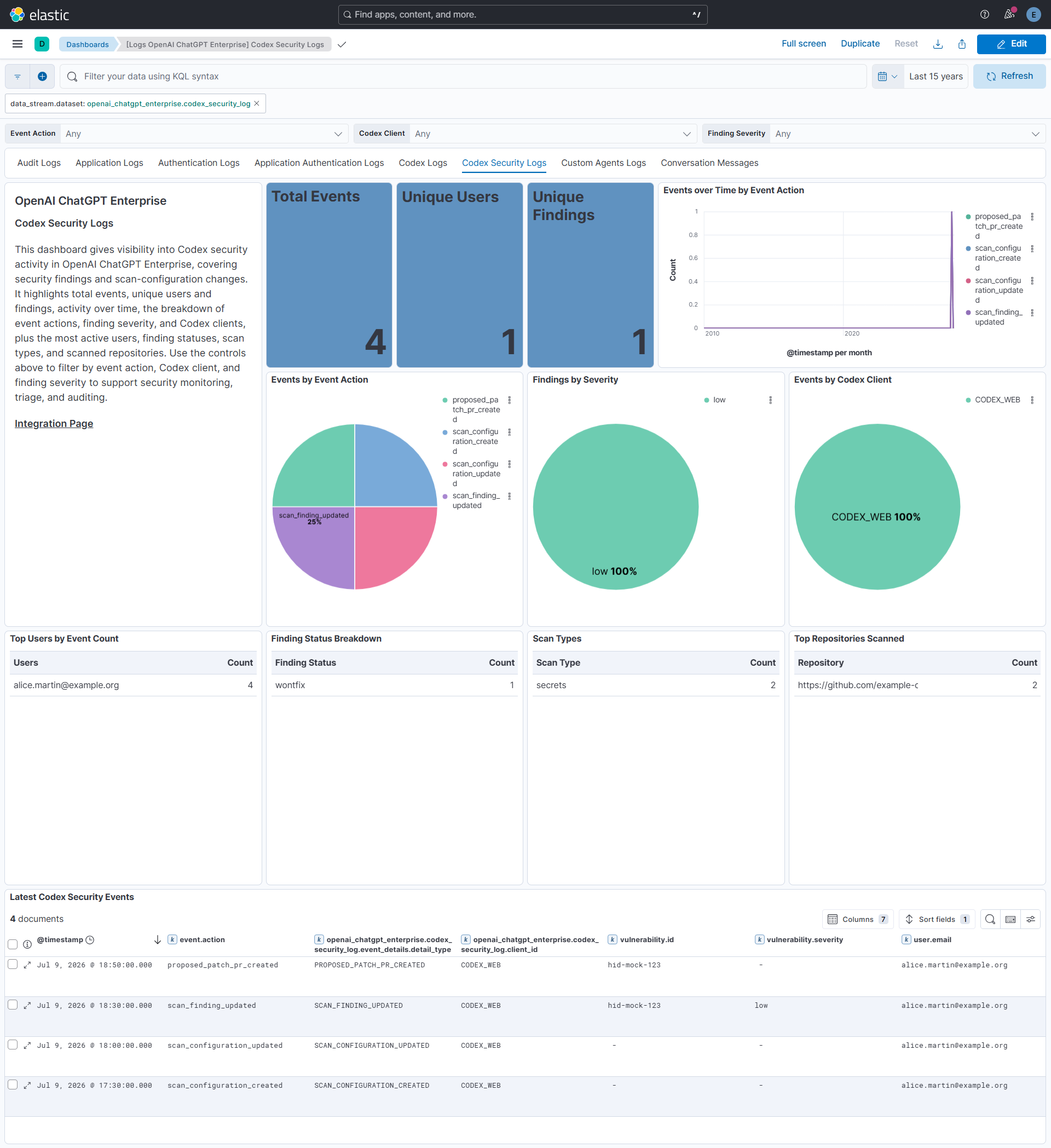This screenshot has width=1051, height=1148.
Task: Switch to Codex Logs tab
Action: [x=423, y=163]
